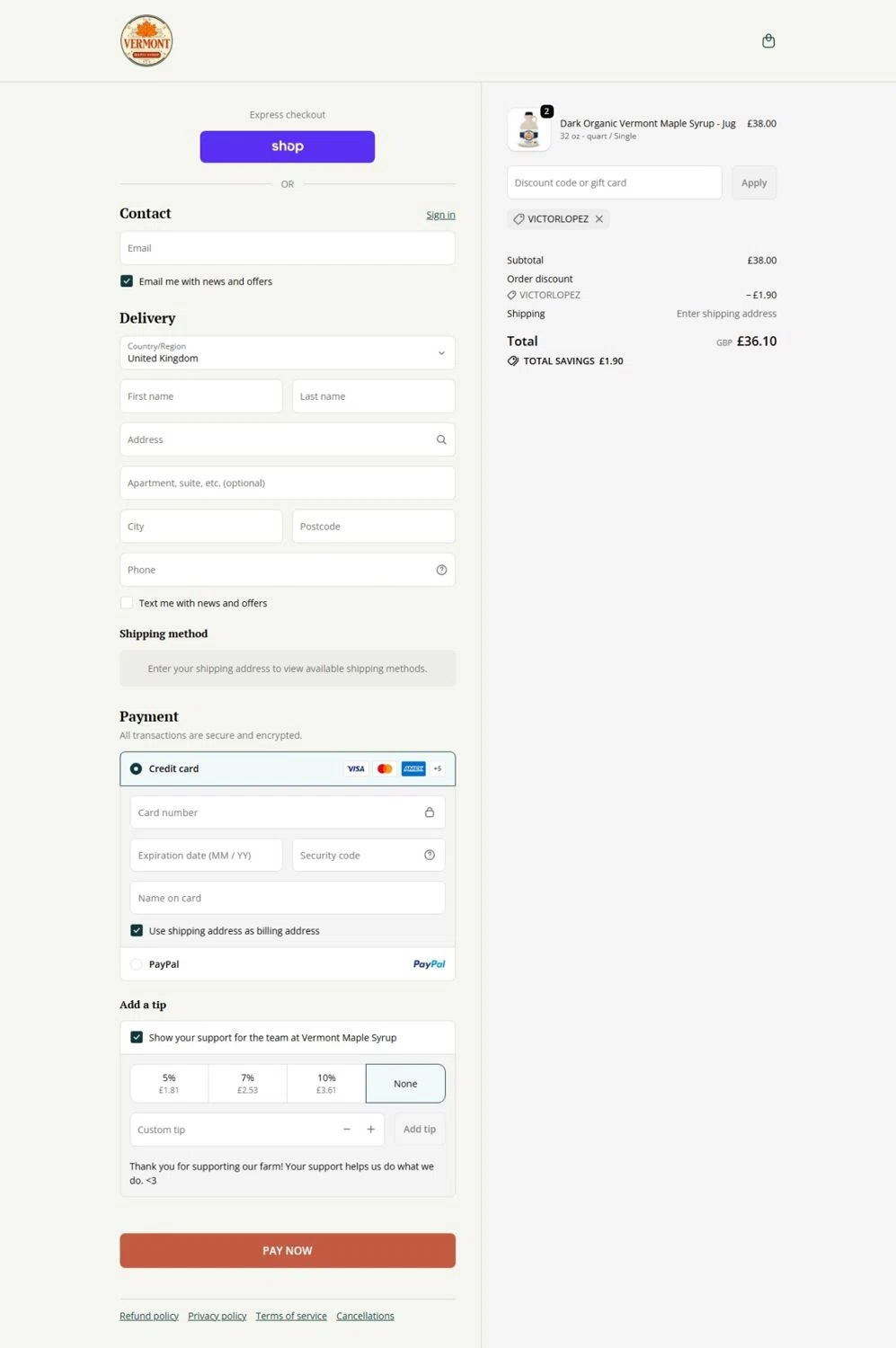Click the Sign in link
Viewport: 896px width, 1348px height.
(x=440, y=215)
